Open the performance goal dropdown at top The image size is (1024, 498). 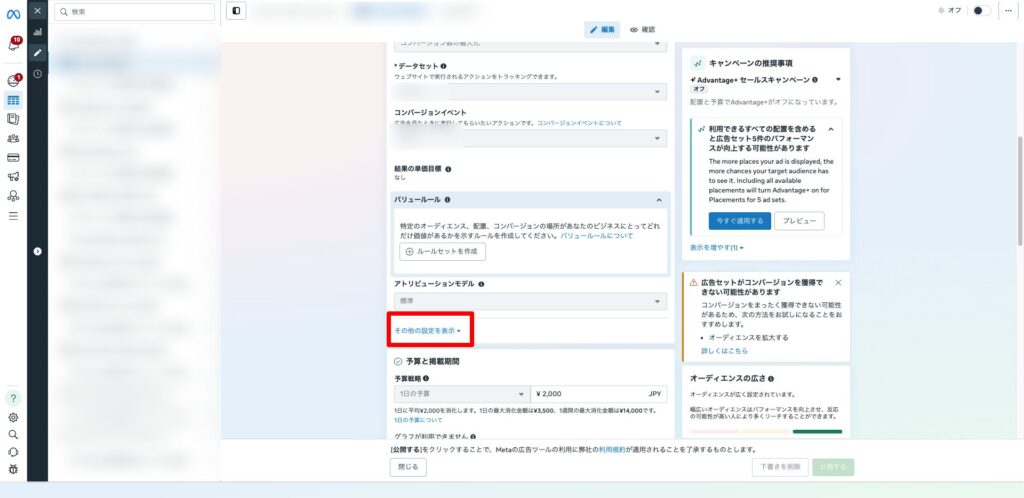coord(530,45)
